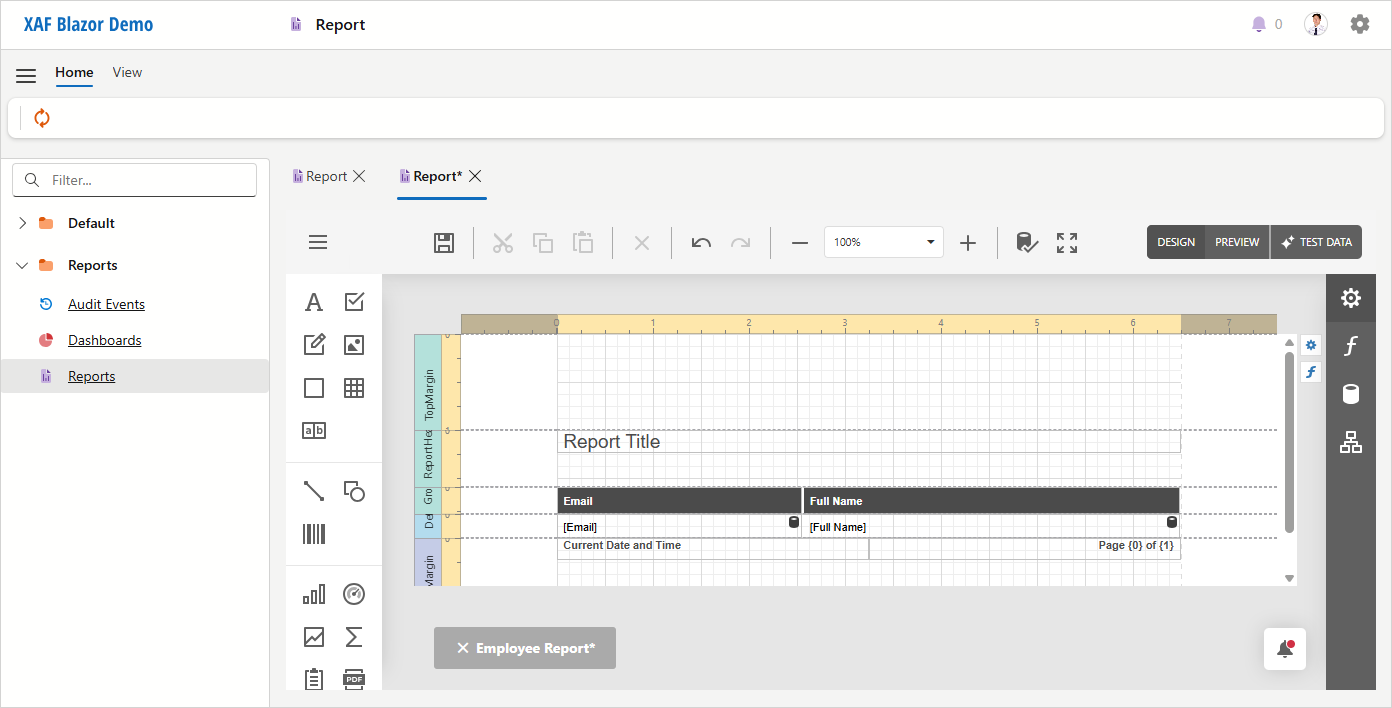This screenshot has height=708, width=1392.
Task: Select the Picture Box control tool
Action: coord(354,345)
